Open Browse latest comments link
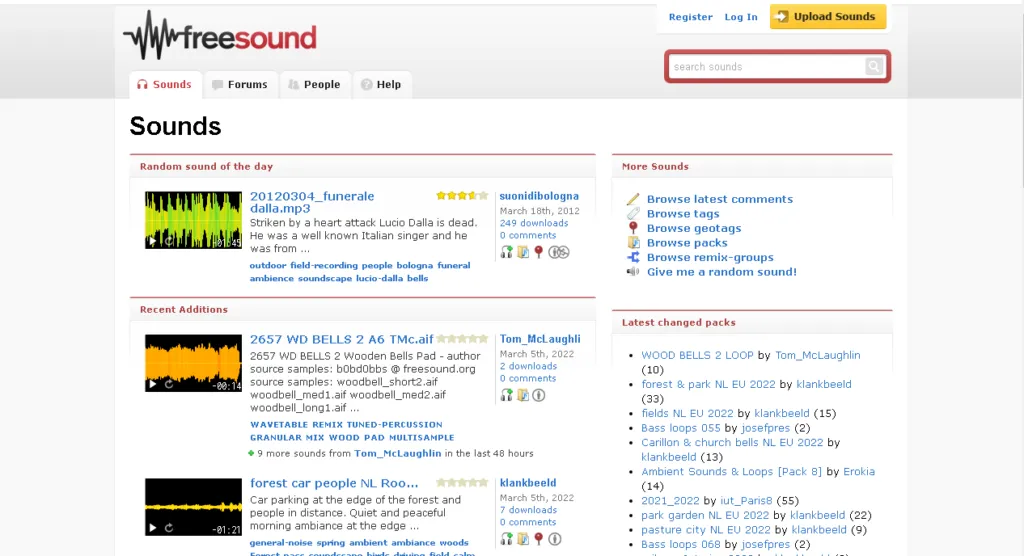The height and width of the screenshot is (556, 1024). click(720, 199)
